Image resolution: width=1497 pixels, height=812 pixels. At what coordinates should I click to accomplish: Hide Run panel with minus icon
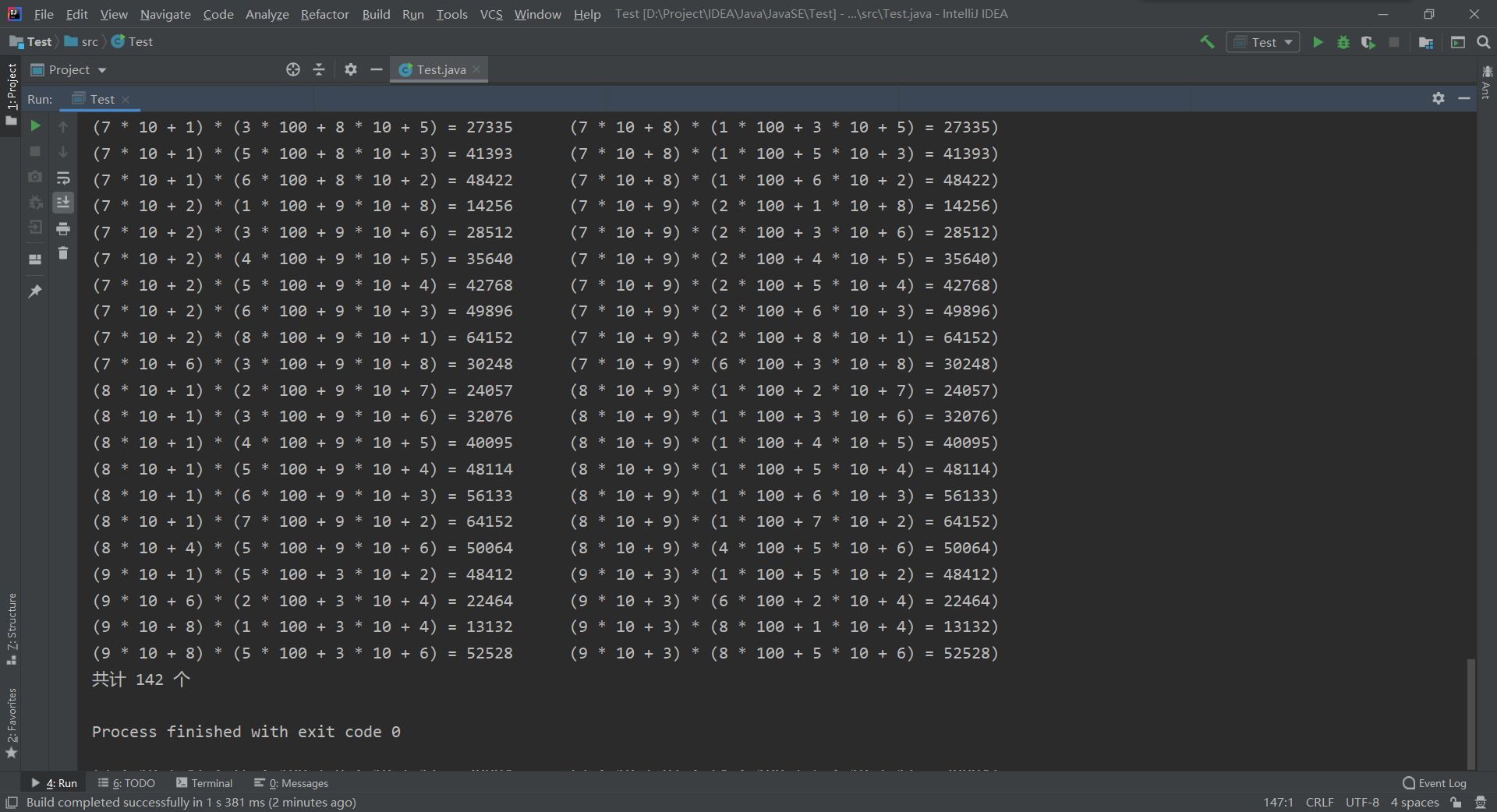[1464, 98]
